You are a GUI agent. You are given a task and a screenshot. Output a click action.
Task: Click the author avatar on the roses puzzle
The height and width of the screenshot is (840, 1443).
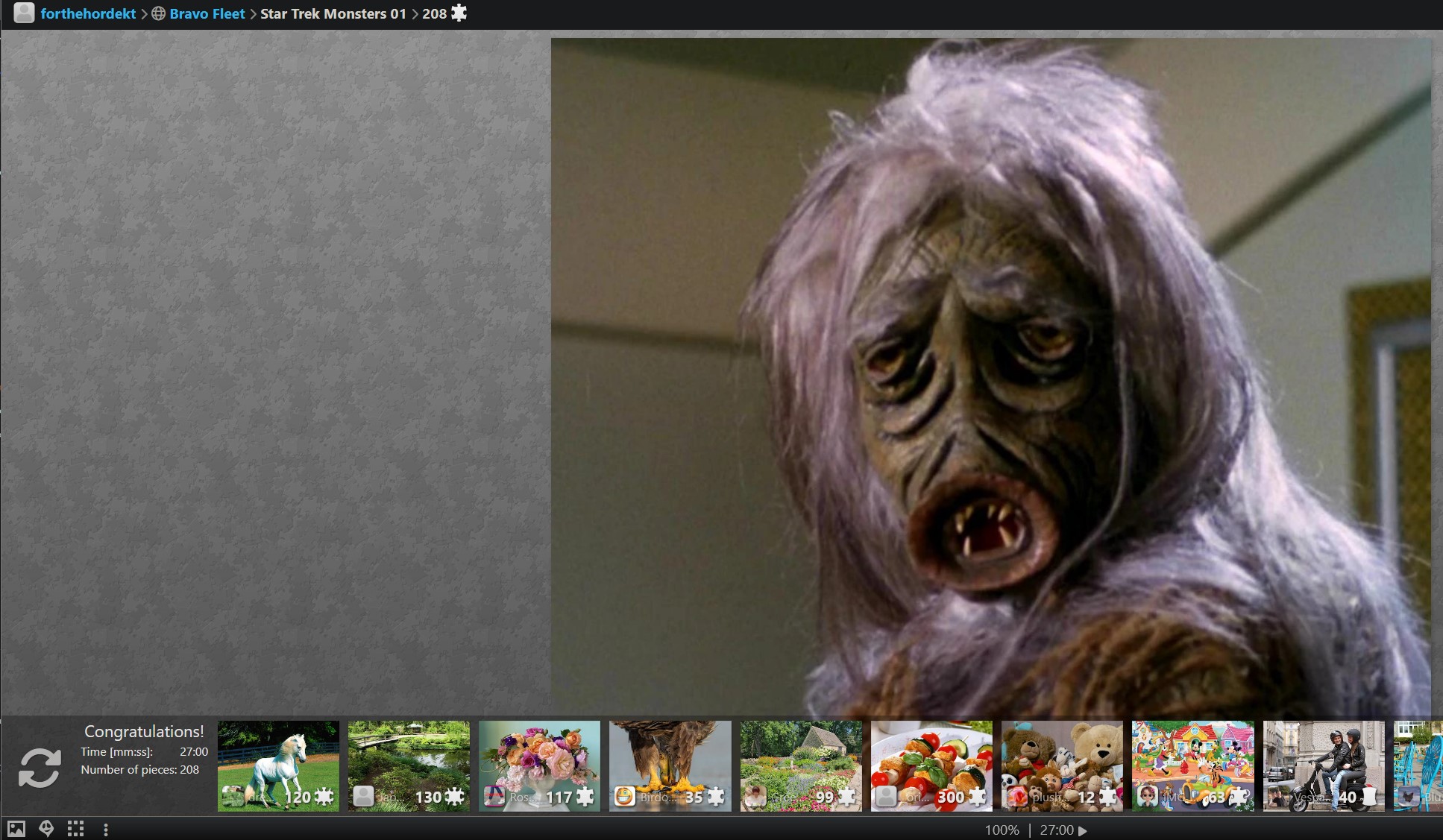494,797
